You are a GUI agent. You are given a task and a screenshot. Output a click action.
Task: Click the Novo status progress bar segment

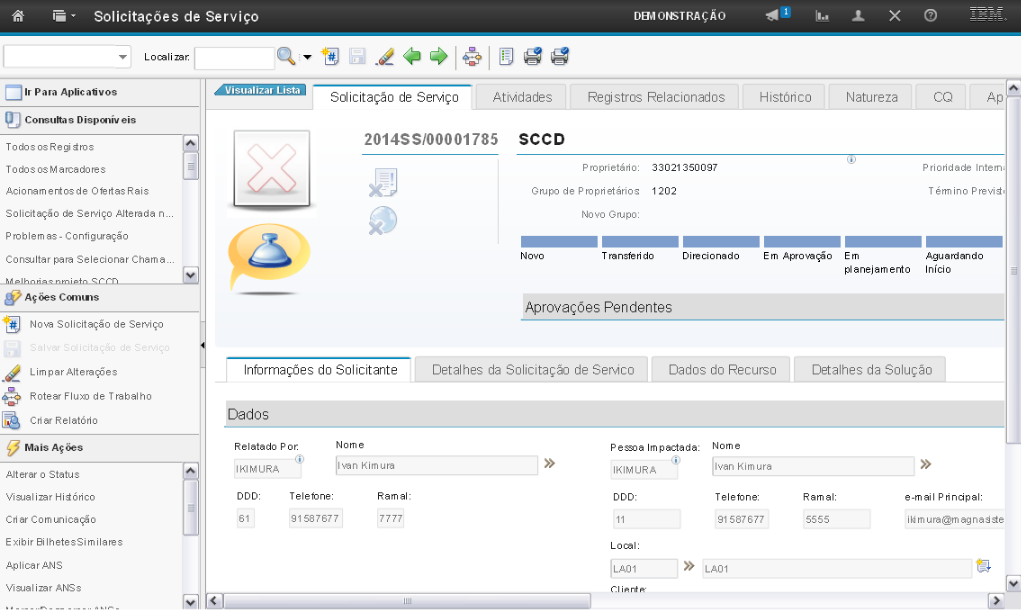point(558,242)
